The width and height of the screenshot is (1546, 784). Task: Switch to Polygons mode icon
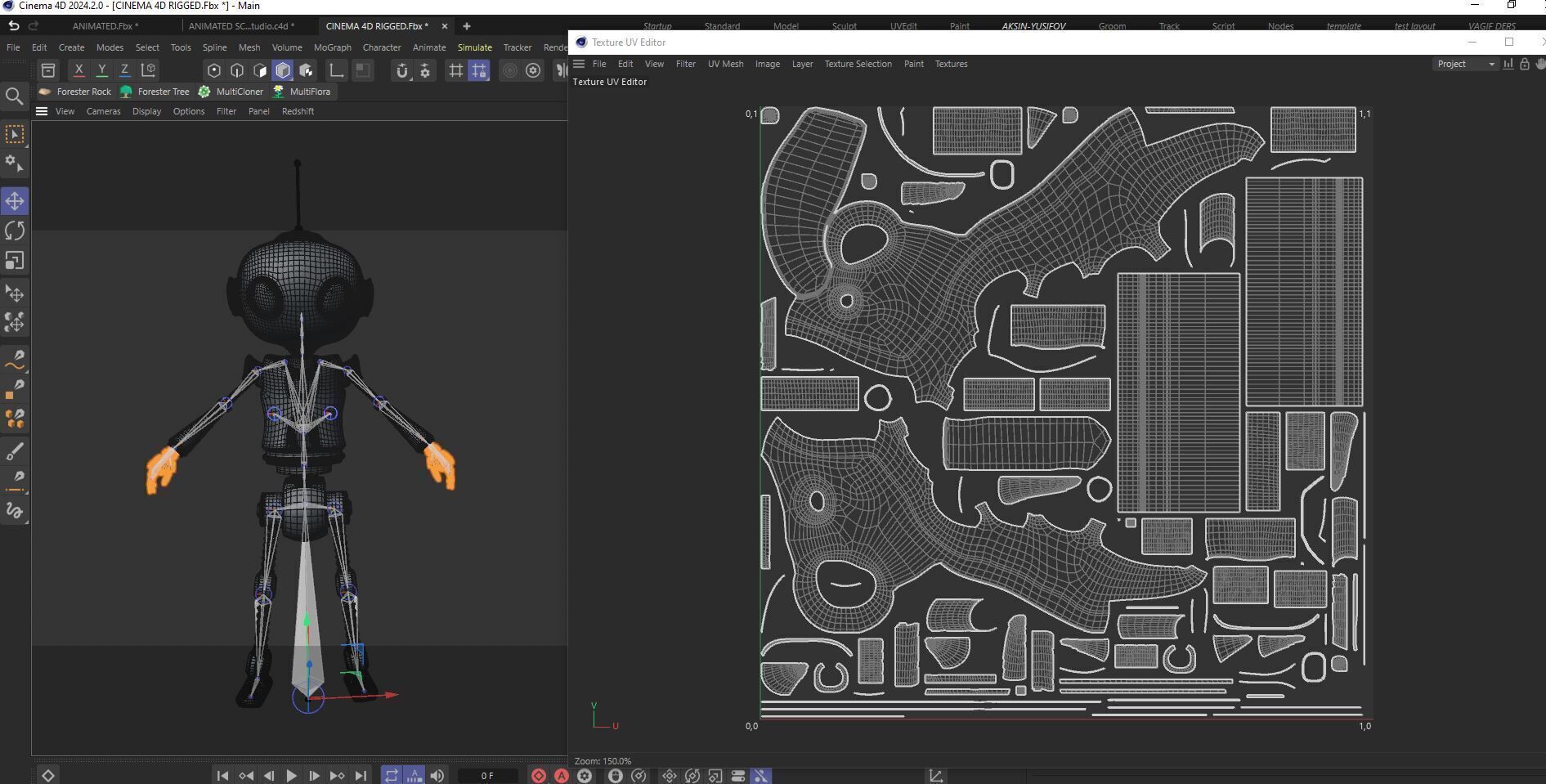[x=260, y=70]
